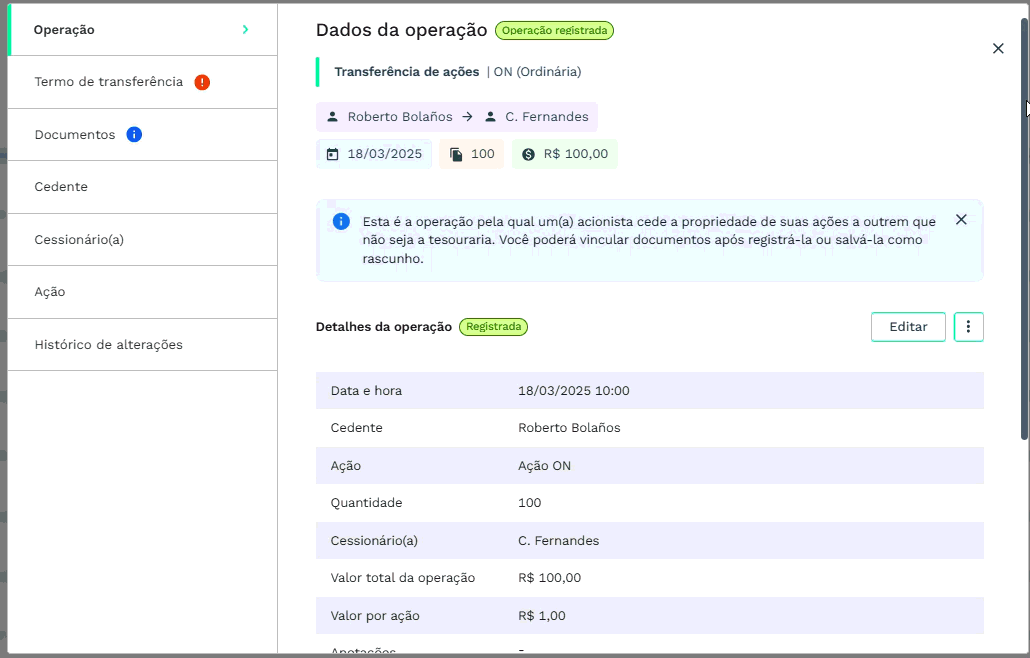Click the Editar button

click(908, 326)
